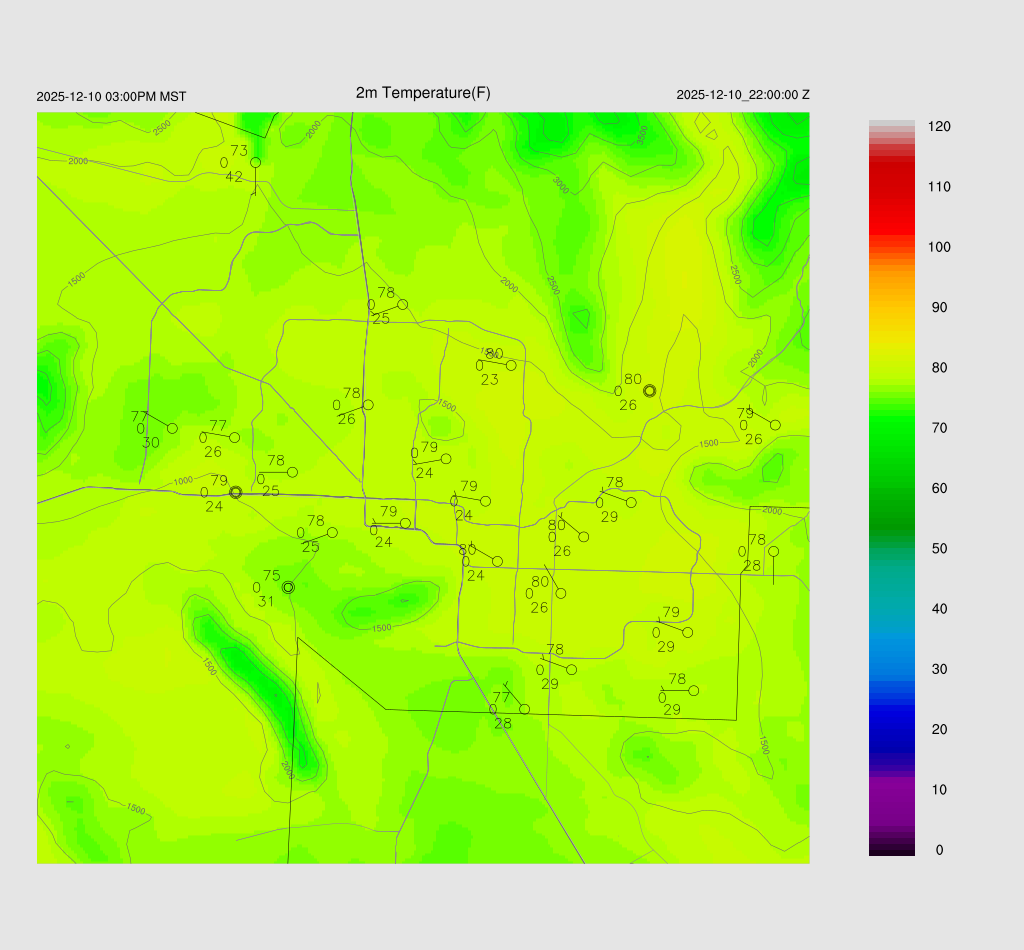Click the station marker reading 78 and 28
Image resolution: width=1024 pixels, height=950 pixels.
773,551
